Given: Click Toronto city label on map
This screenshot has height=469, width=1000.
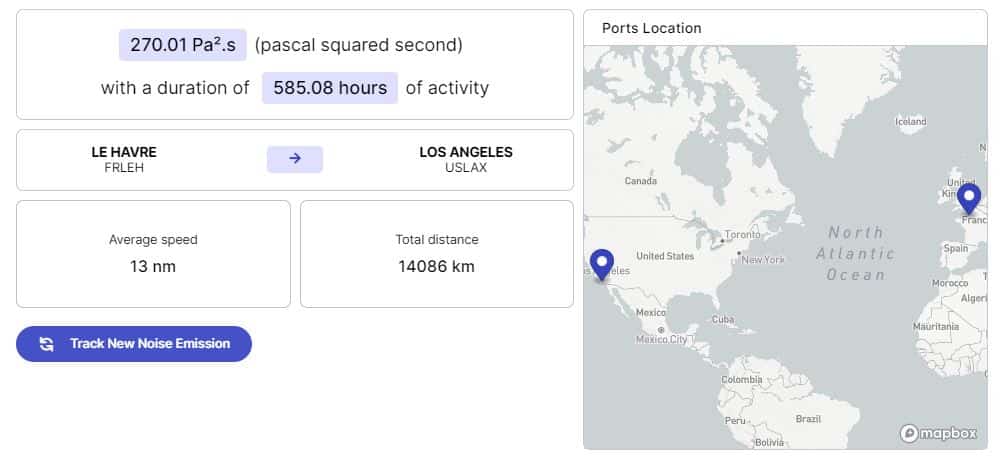Looking at the screenshot, I should (742, 235).
